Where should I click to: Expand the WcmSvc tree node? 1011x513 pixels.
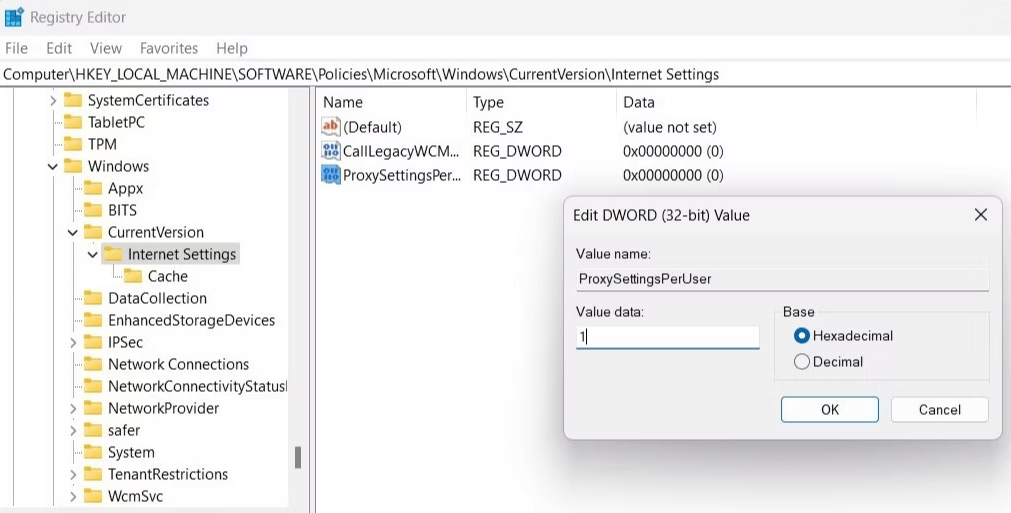[73, 496]
